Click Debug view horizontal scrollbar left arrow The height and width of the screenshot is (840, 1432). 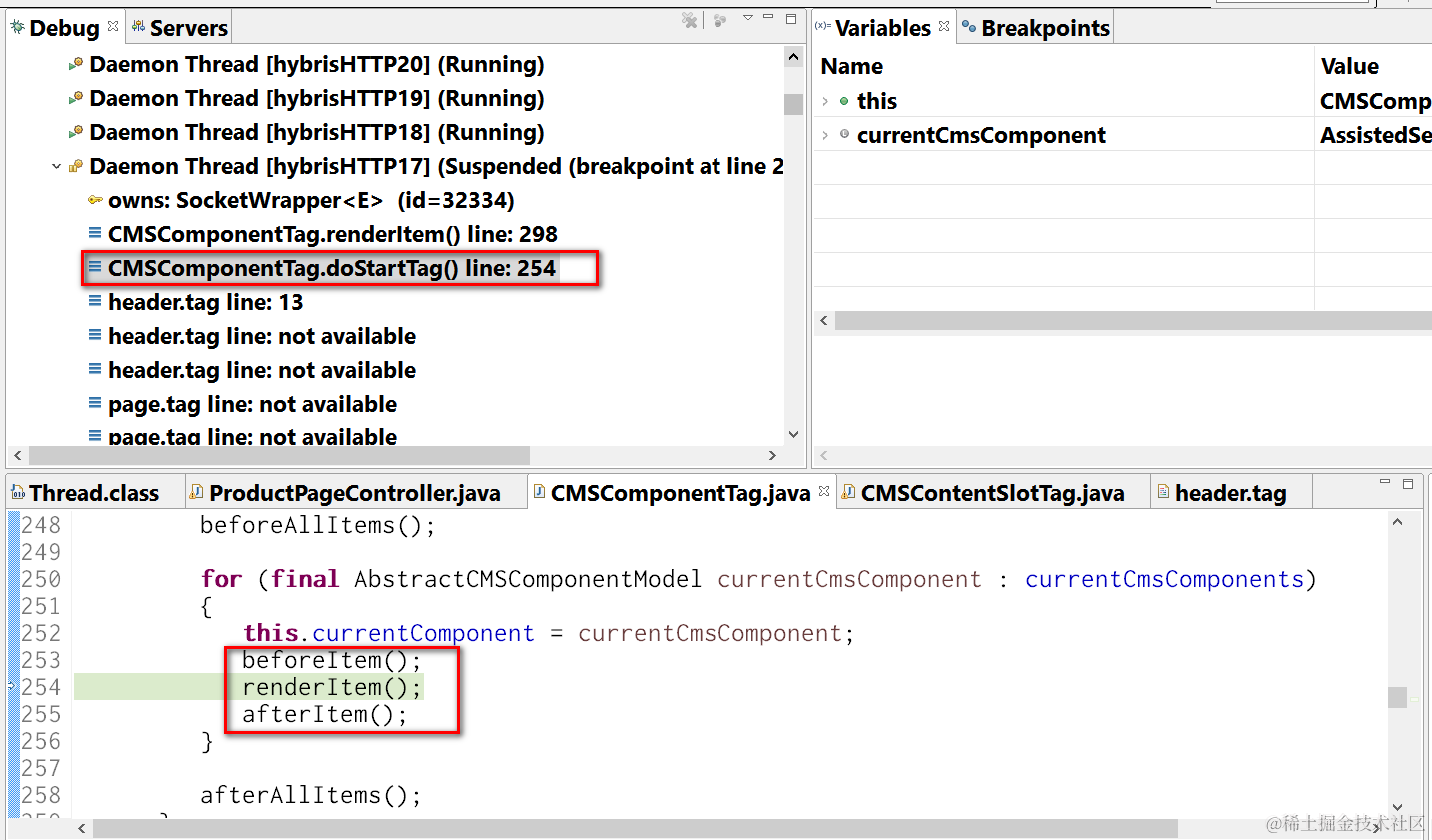pos(18,455)
